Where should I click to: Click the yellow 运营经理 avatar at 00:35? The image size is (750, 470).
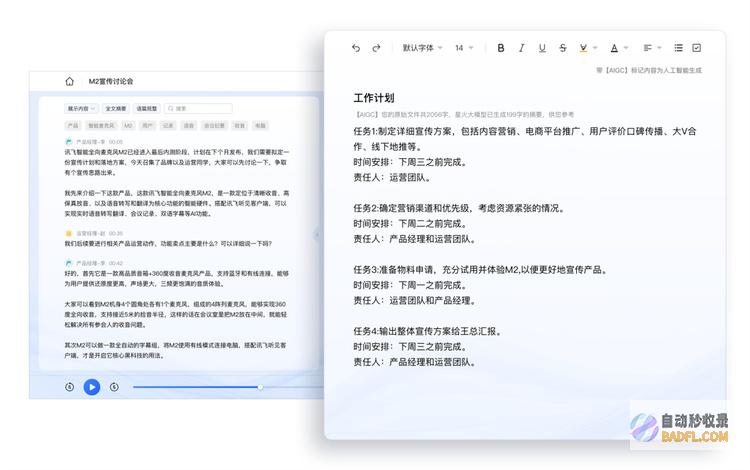click(x=68, y=233)
